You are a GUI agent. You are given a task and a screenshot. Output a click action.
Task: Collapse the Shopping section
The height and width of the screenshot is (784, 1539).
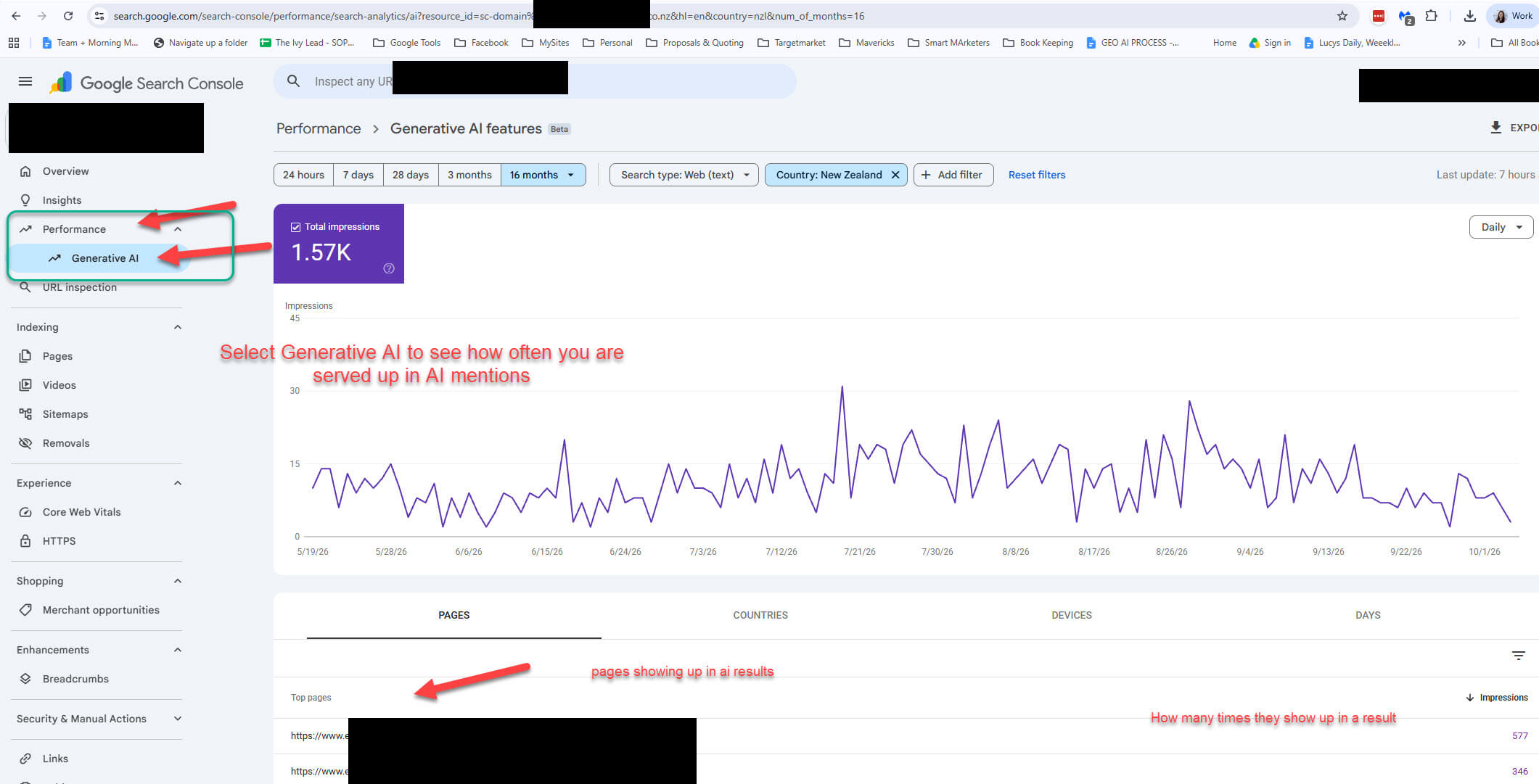click(x=178, y=581)
